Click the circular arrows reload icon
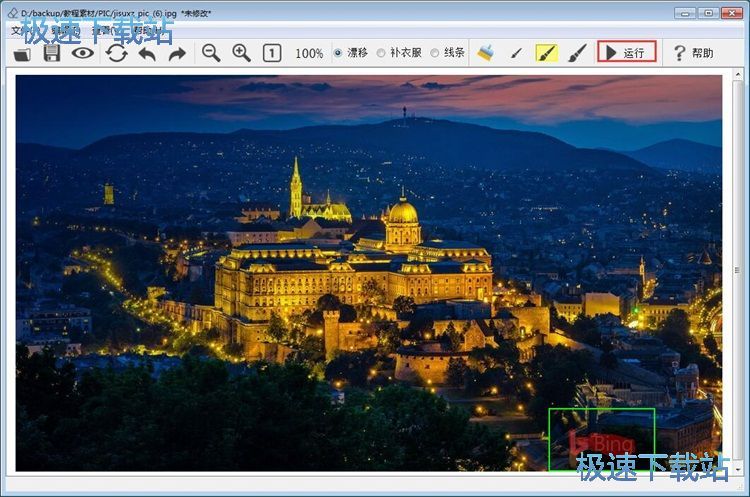Viewport: 750px width, 497px height. [x=117, y=53]
